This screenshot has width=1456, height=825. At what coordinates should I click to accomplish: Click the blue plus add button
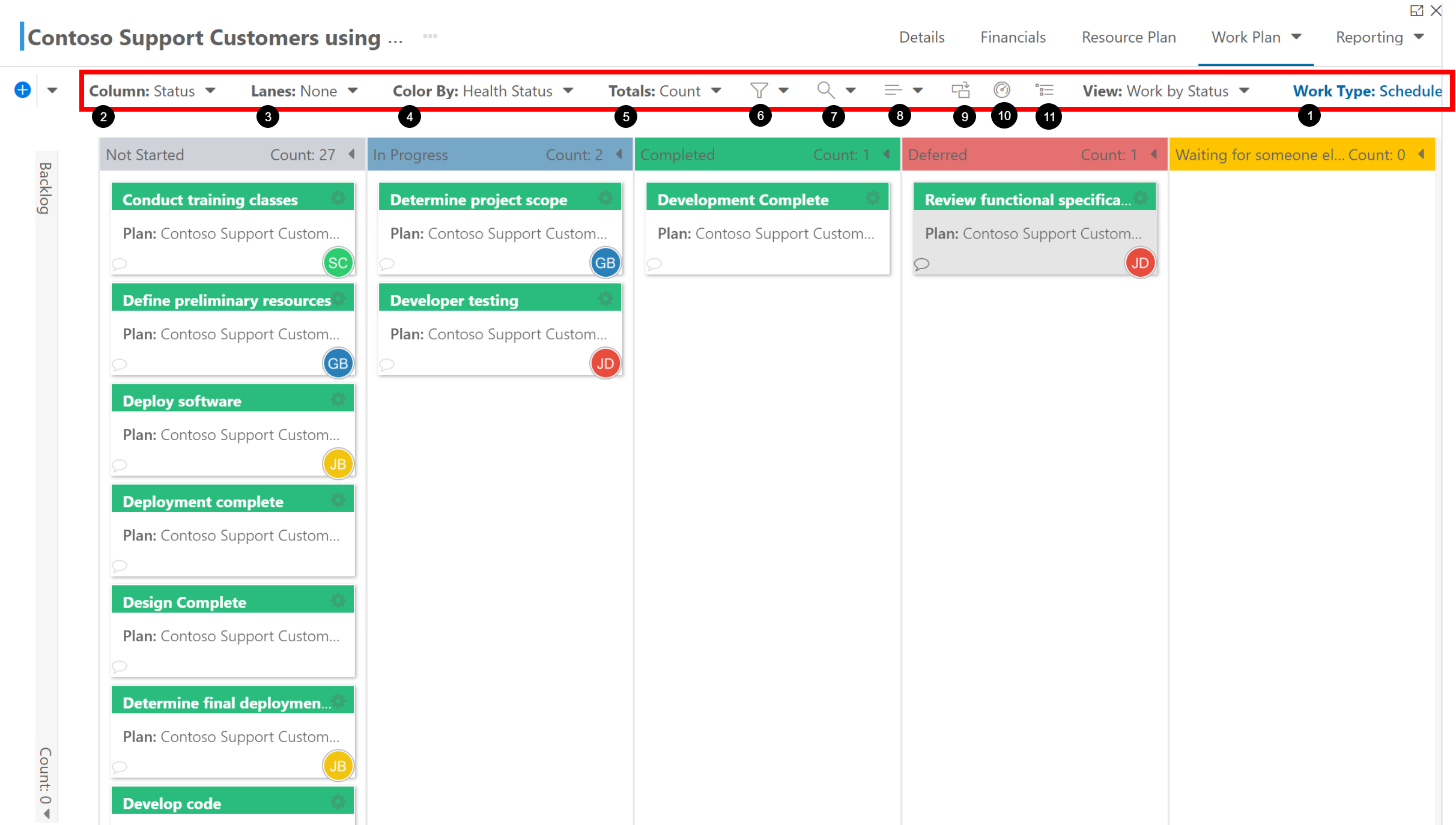tap(22, 90)
